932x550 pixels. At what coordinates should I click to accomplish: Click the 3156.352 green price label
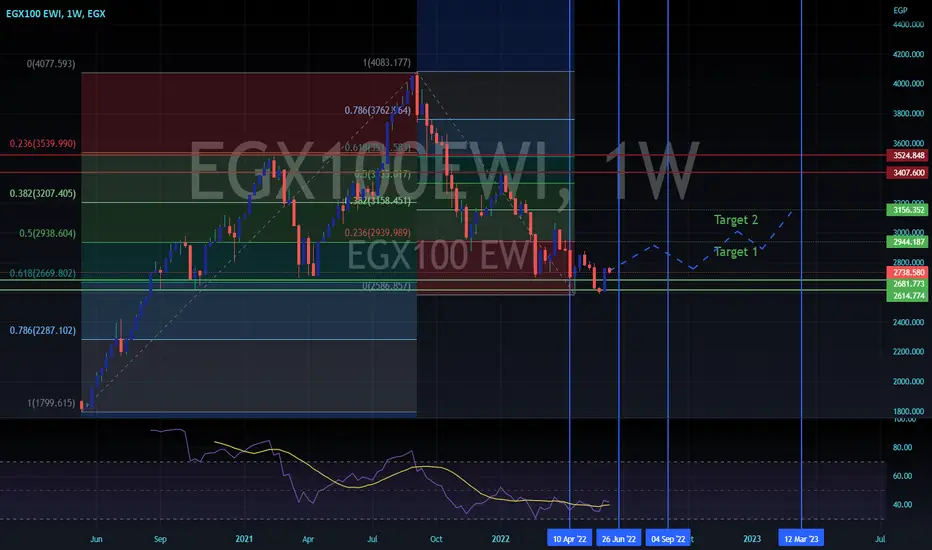coord(908,210)
